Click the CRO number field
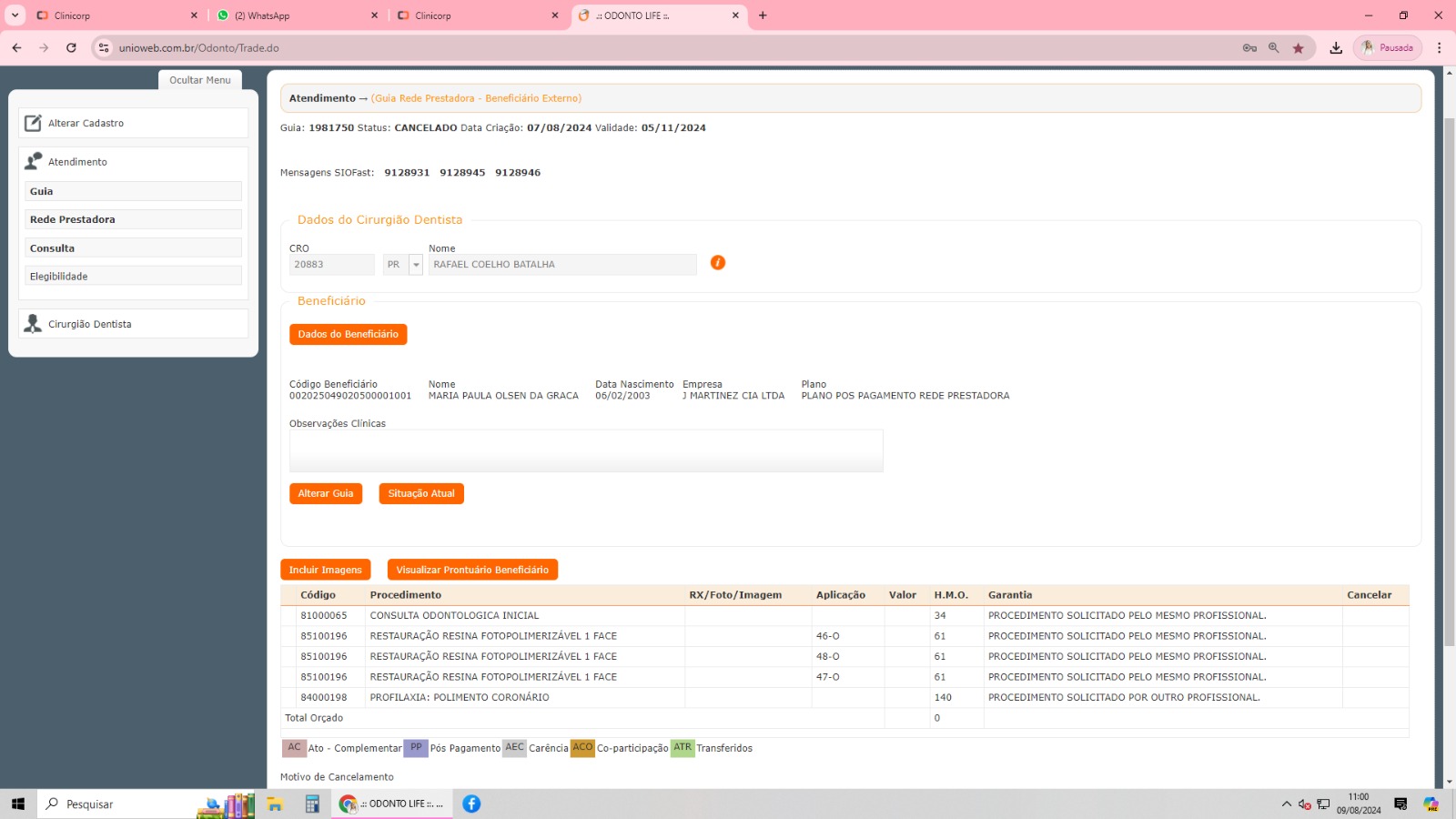 point(332,265)
